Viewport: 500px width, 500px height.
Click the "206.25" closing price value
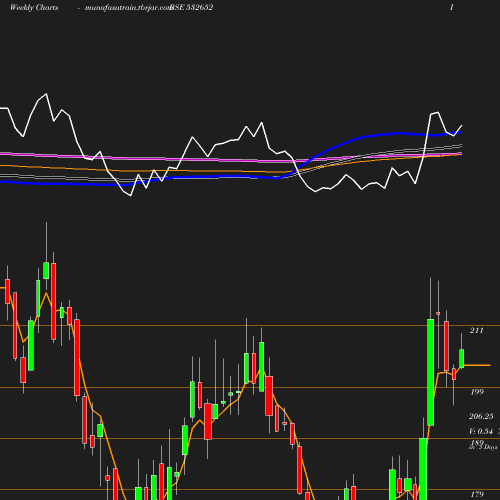[481, 416]
